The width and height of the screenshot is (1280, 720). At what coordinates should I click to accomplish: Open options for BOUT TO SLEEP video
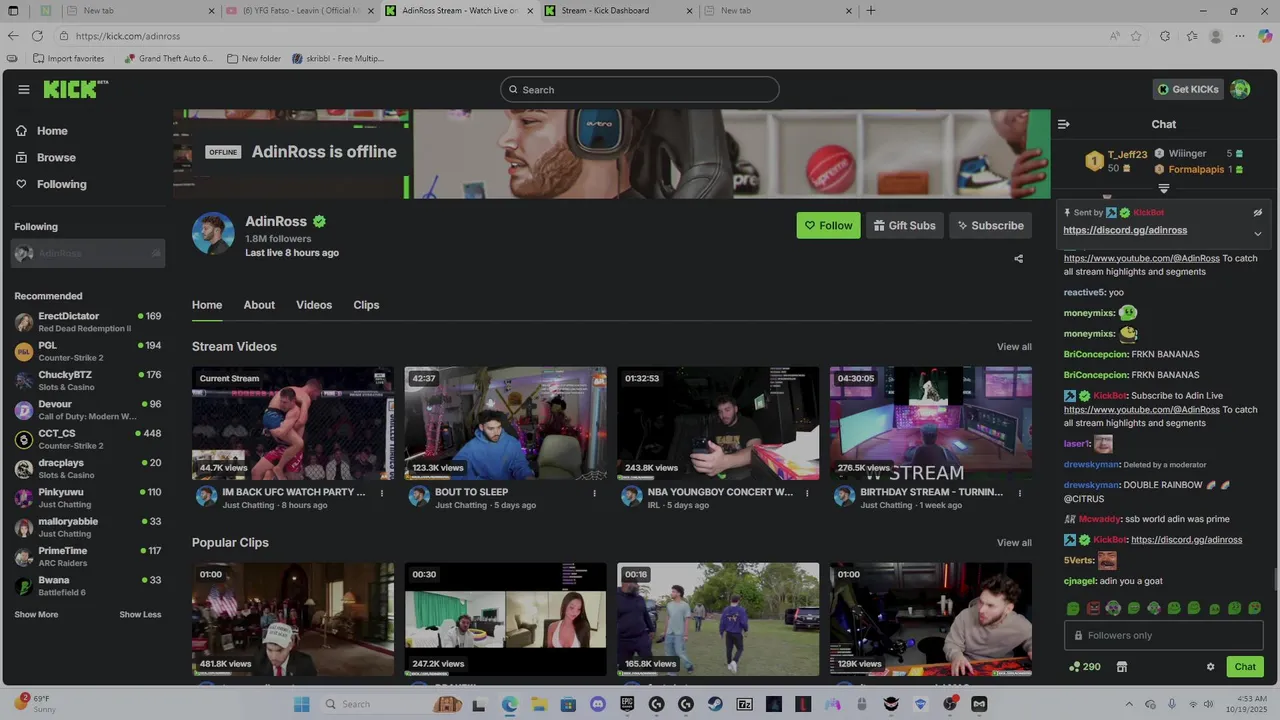point(594,493)
